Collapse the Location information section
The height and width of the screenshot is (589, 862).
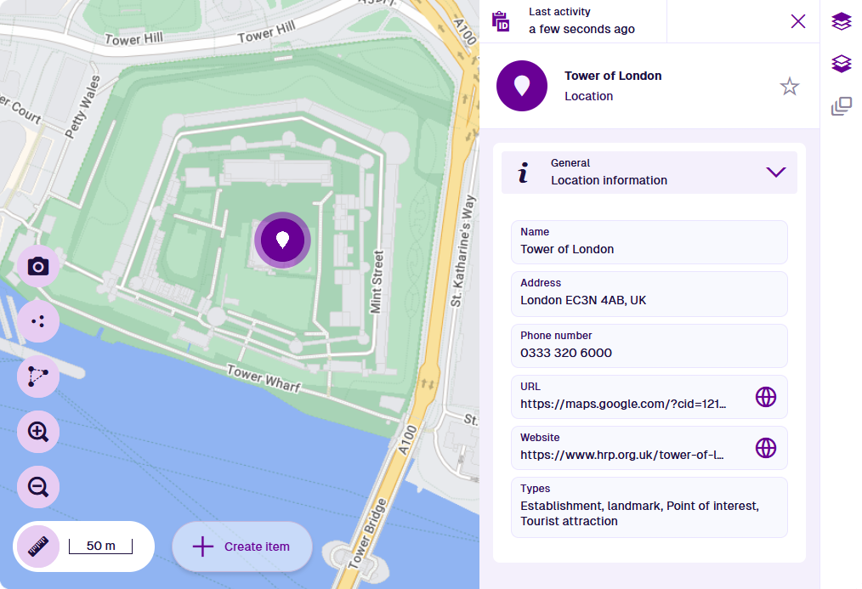776,172
